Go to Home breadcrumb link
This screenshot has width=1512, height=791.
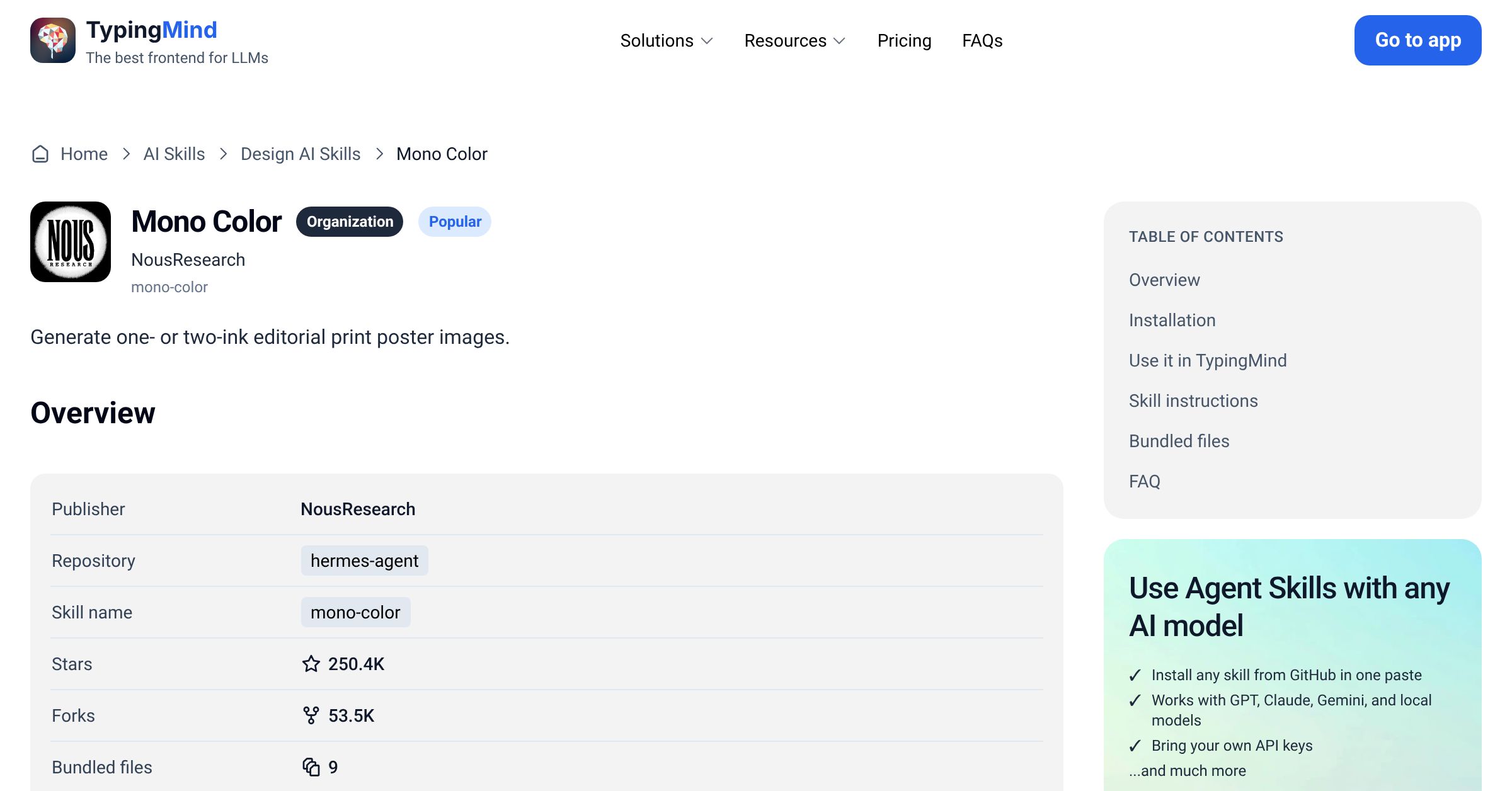coord(84,154)
